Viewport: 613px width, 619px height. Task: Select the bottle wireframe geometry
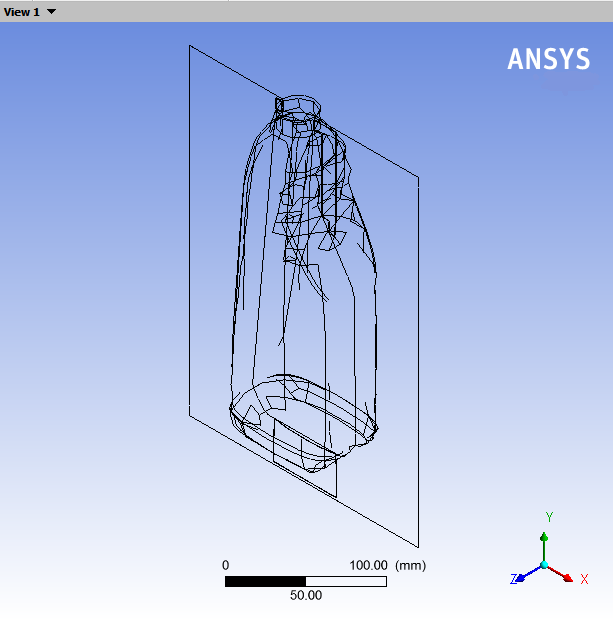tap(304, 284)
